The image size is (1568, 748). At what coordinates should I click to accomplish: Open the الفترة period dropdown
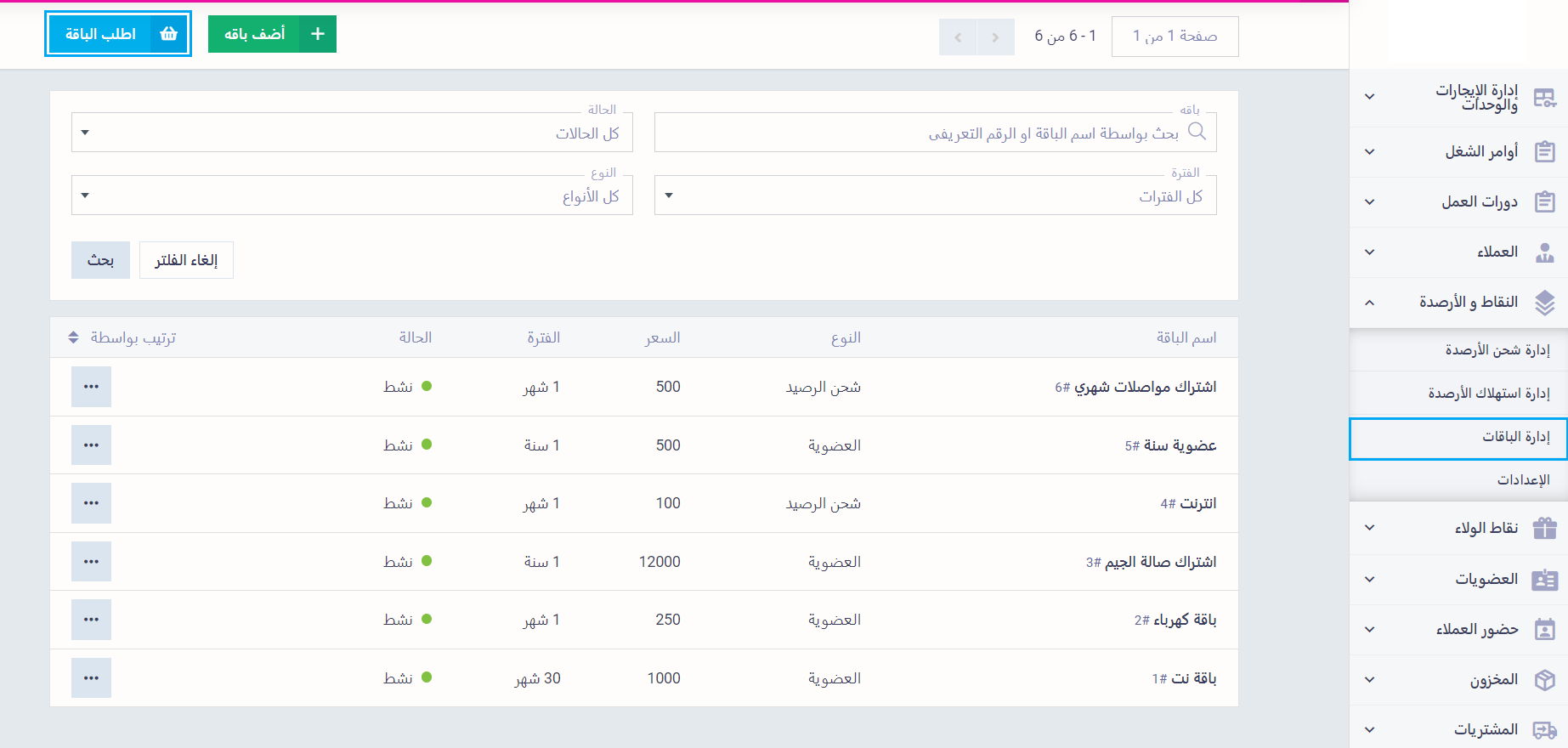click(935, 196)
